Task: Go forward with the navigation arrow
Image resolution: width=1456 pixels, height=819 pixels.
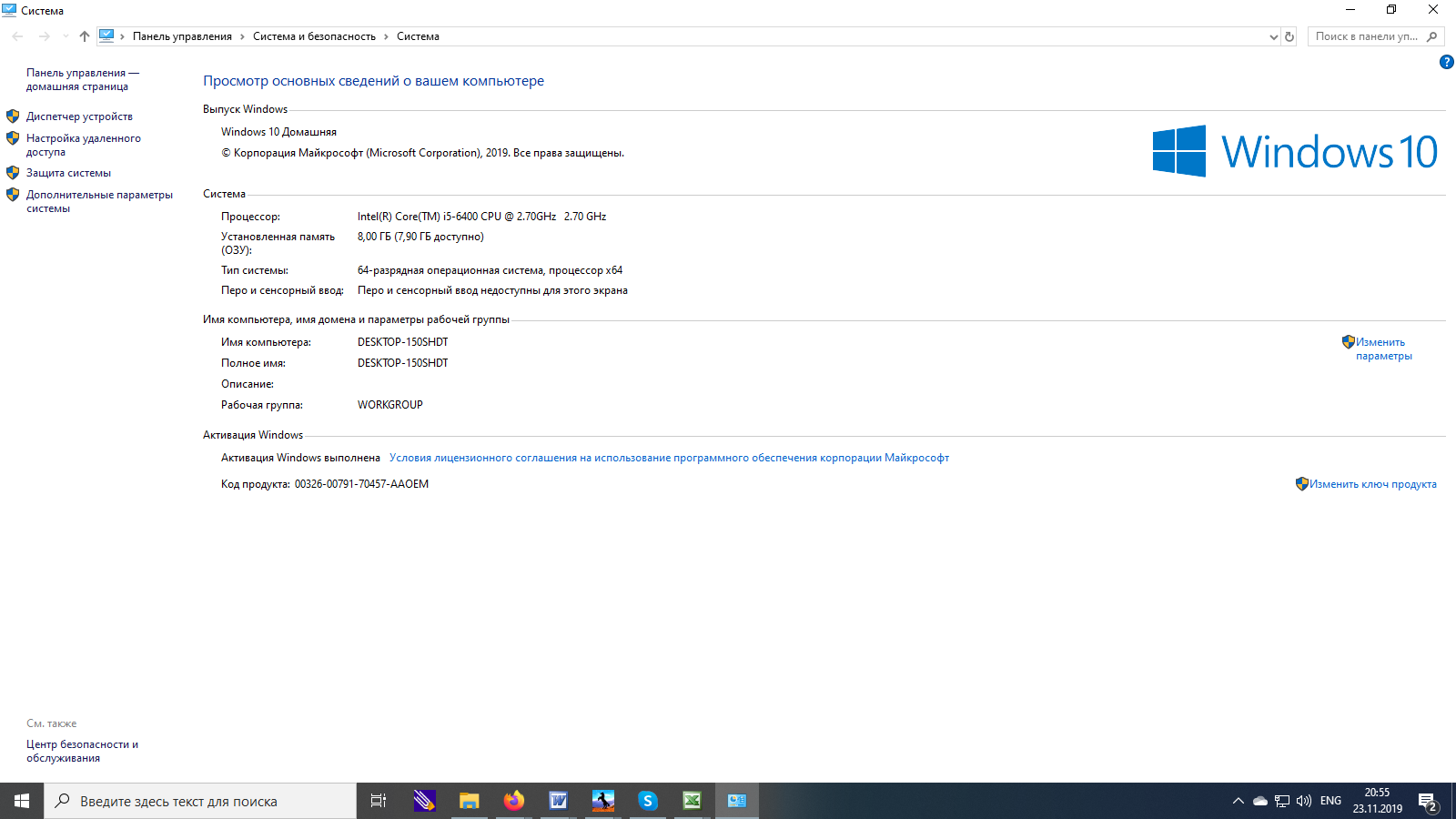Action: coord(45,36)
